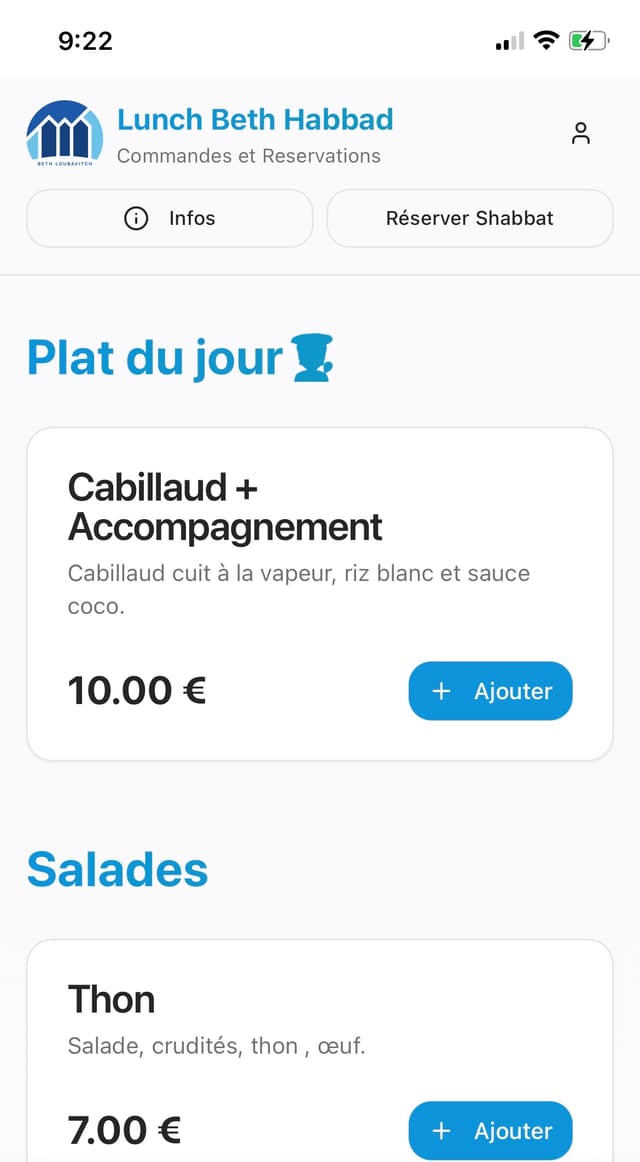Click the Cabillaud vapeur description text
The width and height of the screenshot is (640, 1162).
pyautogui.click(x=298, y=589)
